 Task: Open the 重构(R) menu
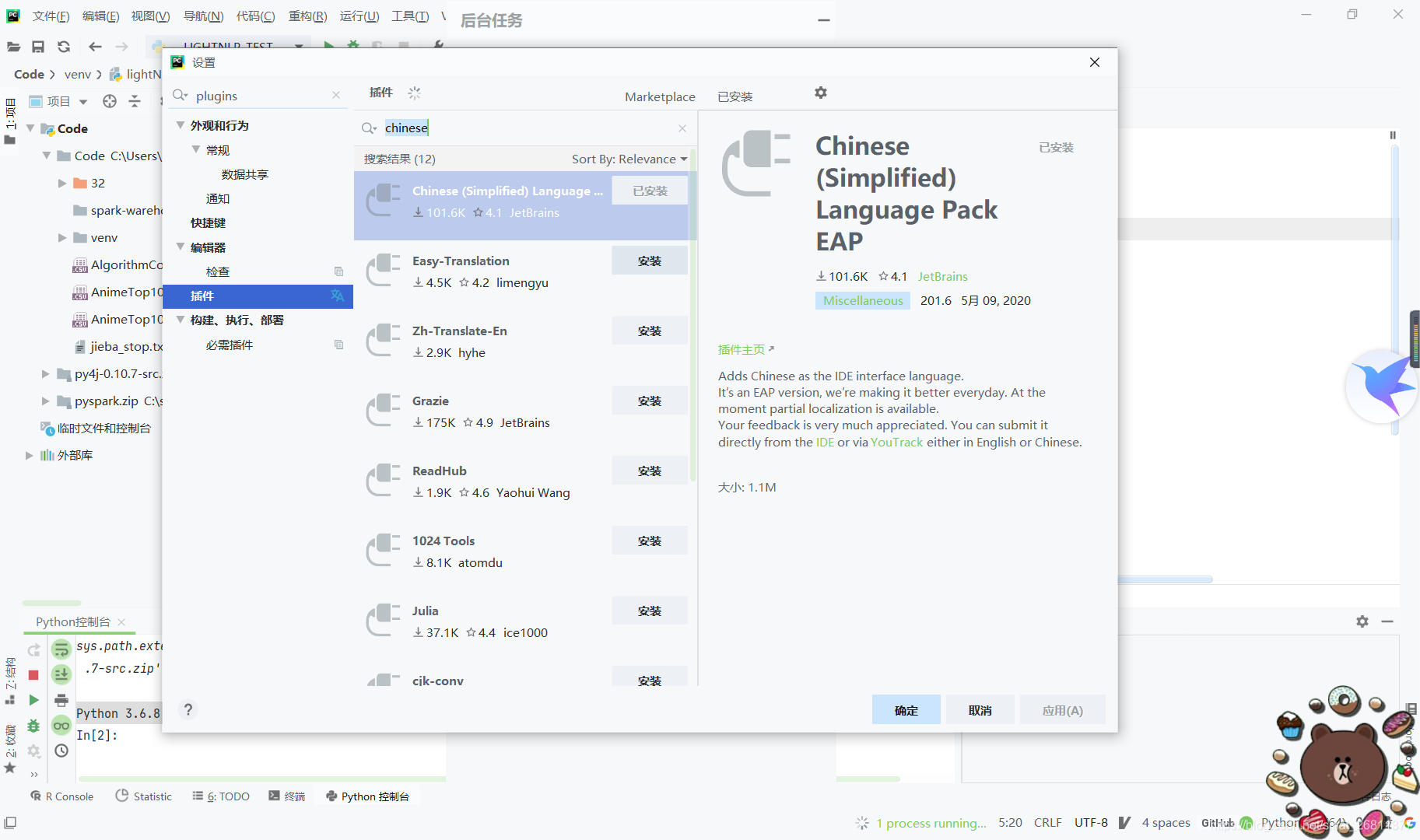pos(307,16)
